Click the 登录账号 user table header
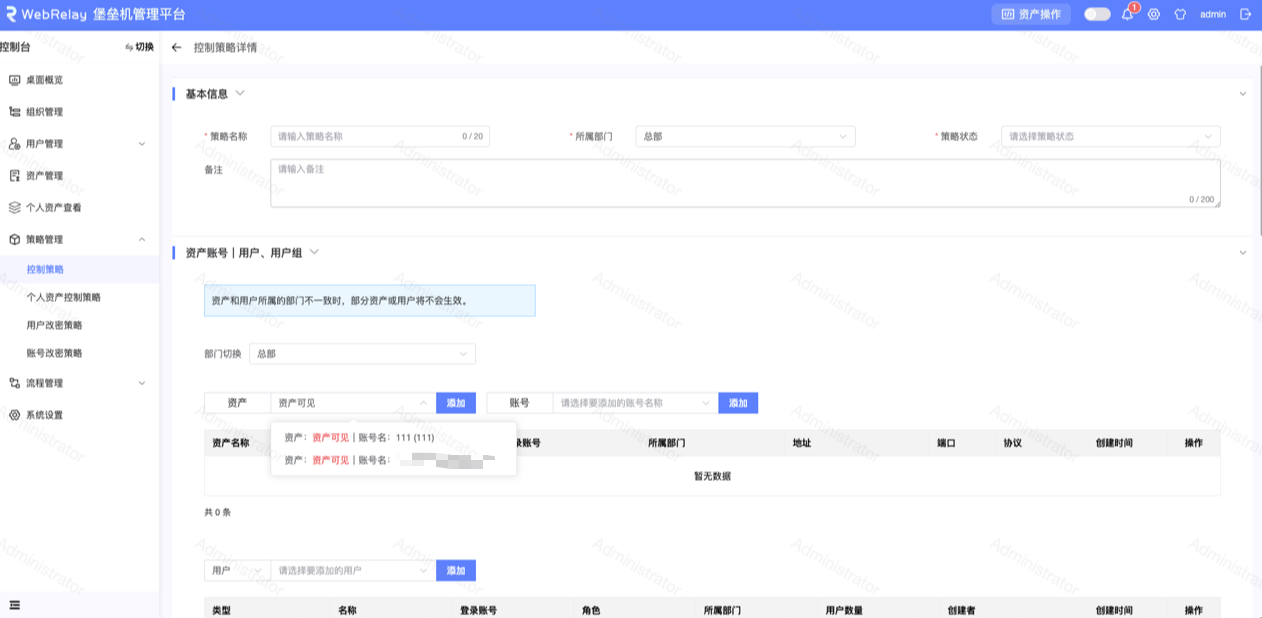 pyautogui.click(x=478, y=610)
